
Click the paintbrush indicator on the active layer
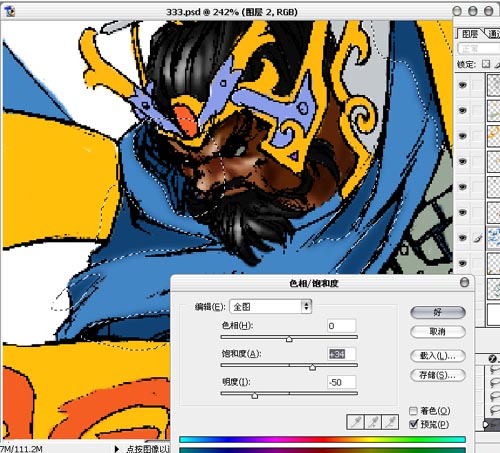(x=477, y=238)
